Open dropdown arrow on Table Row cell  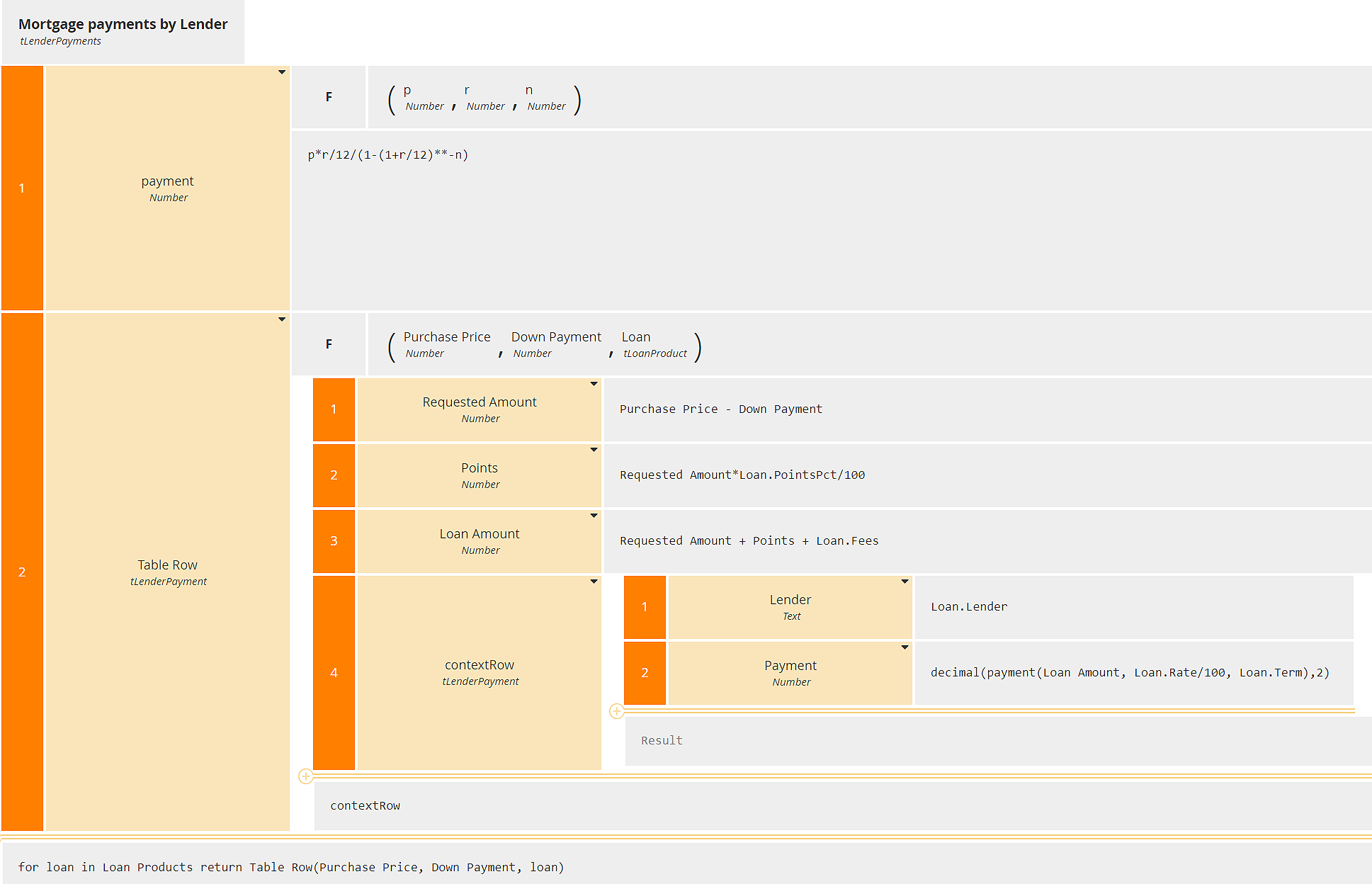[x=282, y=319]
